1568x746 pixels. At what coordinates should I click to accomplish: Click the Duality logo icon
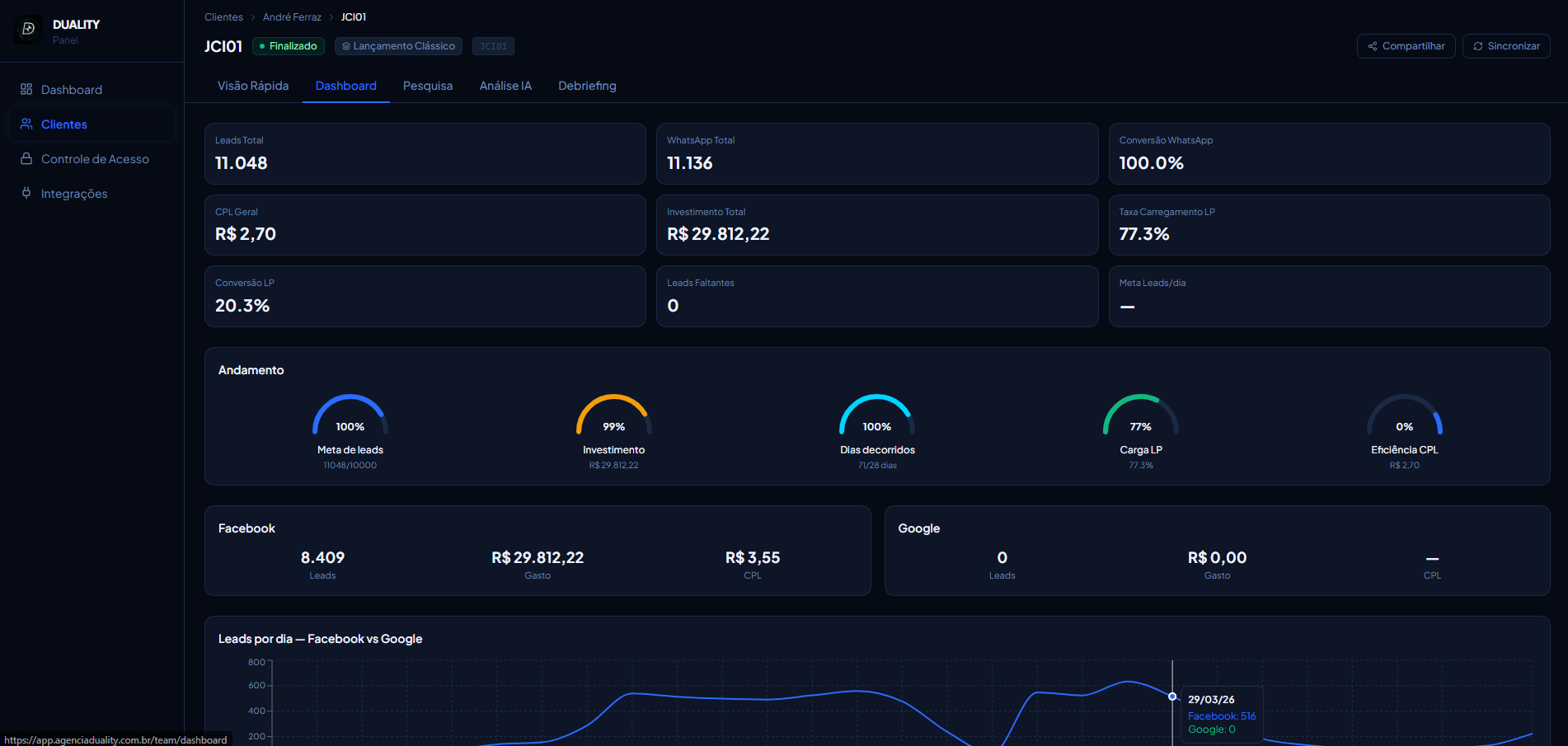click(x=28, y=30)
